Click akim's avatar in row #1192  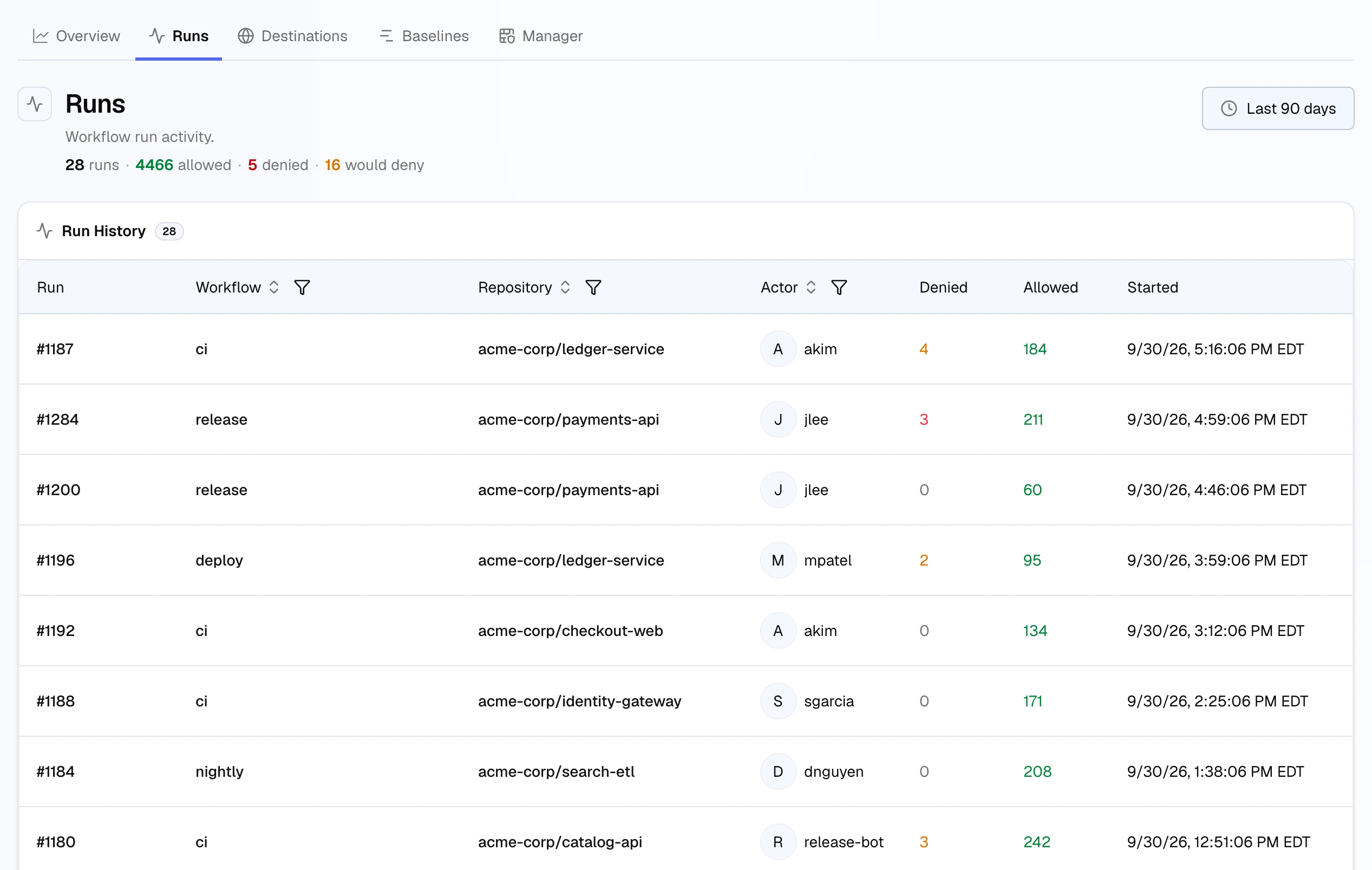click(778, 631)
